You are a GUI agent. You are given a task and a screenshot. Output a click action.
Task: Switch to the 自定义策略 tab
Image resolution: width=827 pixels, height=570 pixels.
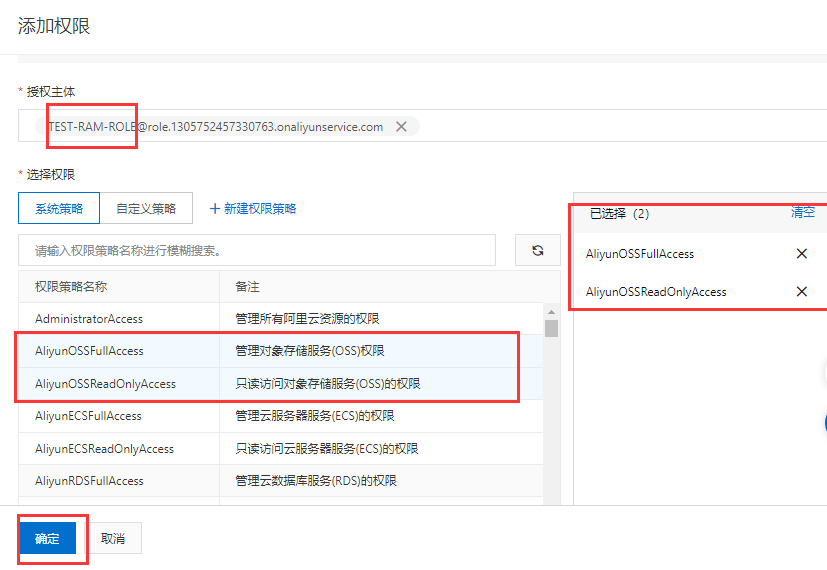146,208
